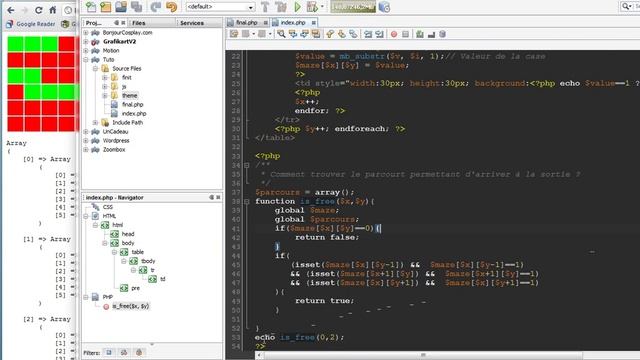This screenshot has height=360, width=640.
Task: Click the New Project toolbar icon
Action: coord(106,7)
